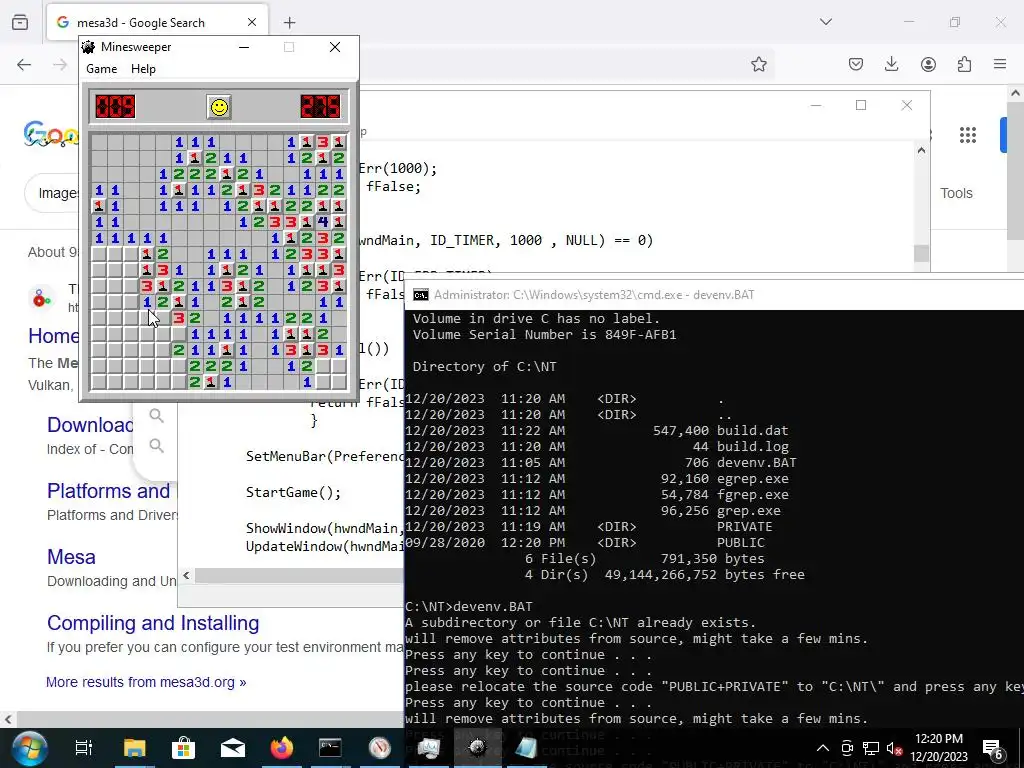Click the lower search suggestion magnifier icon

(x=156, y=445)
